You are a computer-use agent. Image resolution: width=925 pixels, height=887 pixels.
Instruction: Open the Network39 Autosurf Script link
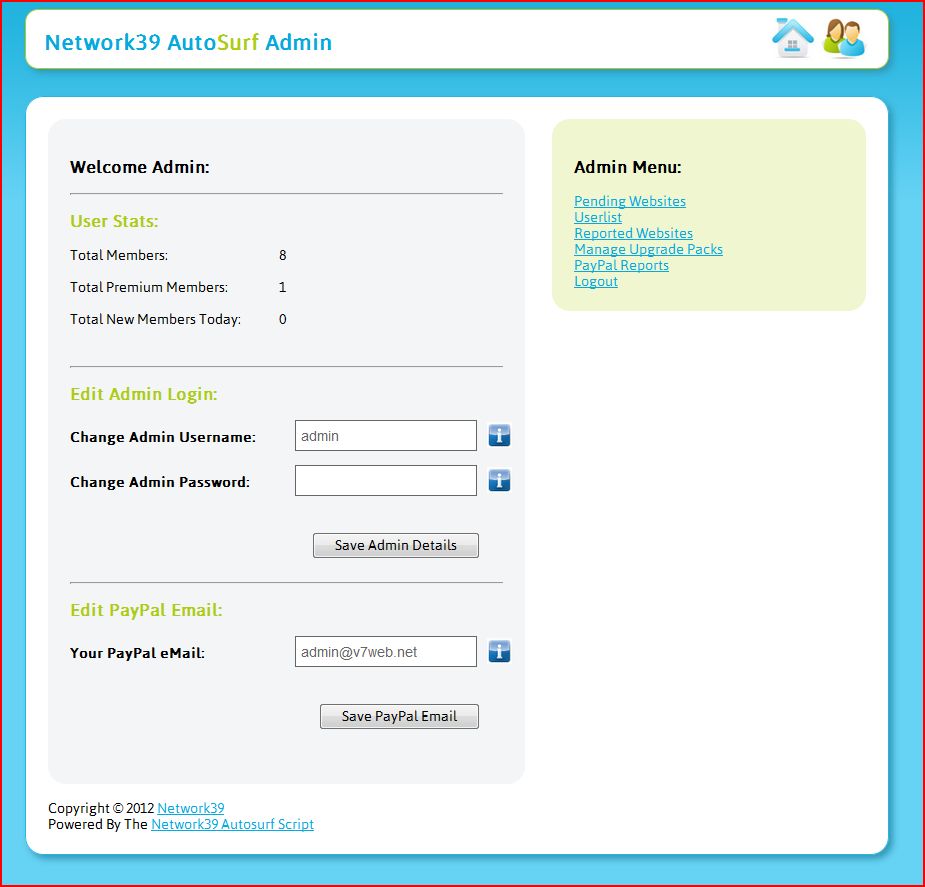pos(232,824)
